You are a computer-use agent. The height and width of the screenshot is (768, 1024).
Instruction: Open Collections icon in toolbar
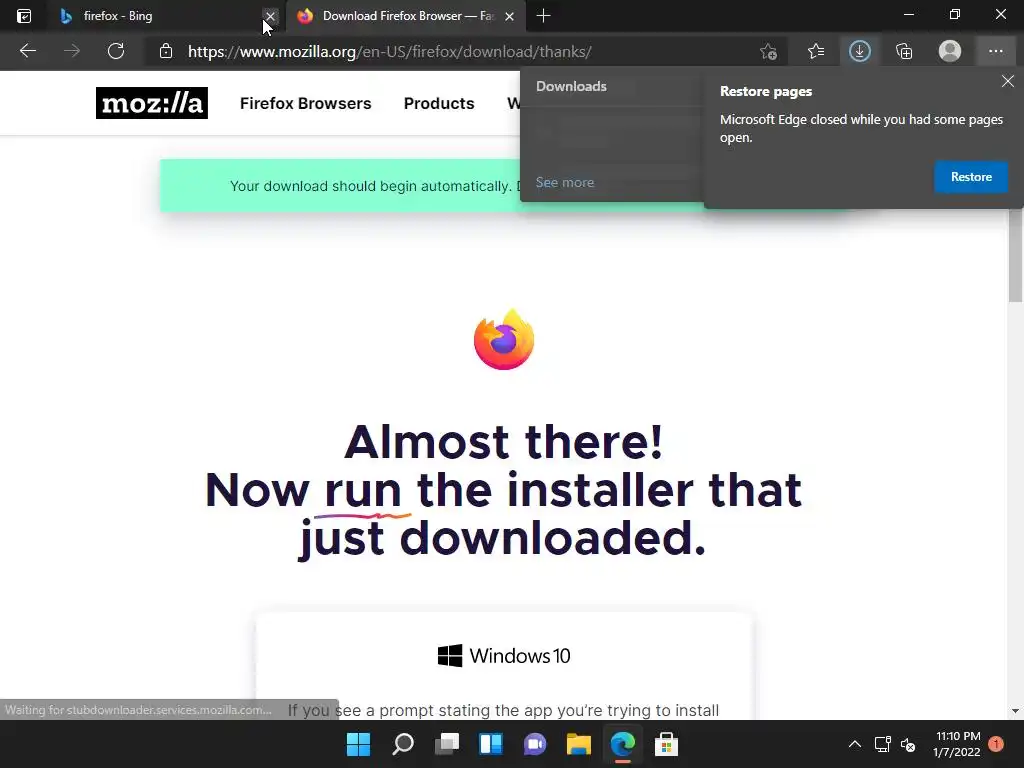904,51
